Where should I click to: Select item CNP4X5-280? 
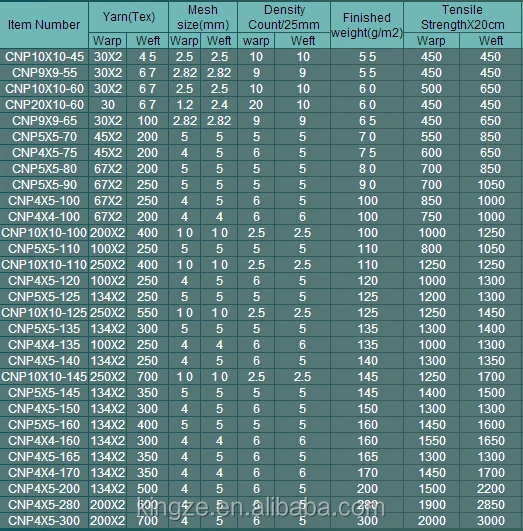(x=44, y=505)
